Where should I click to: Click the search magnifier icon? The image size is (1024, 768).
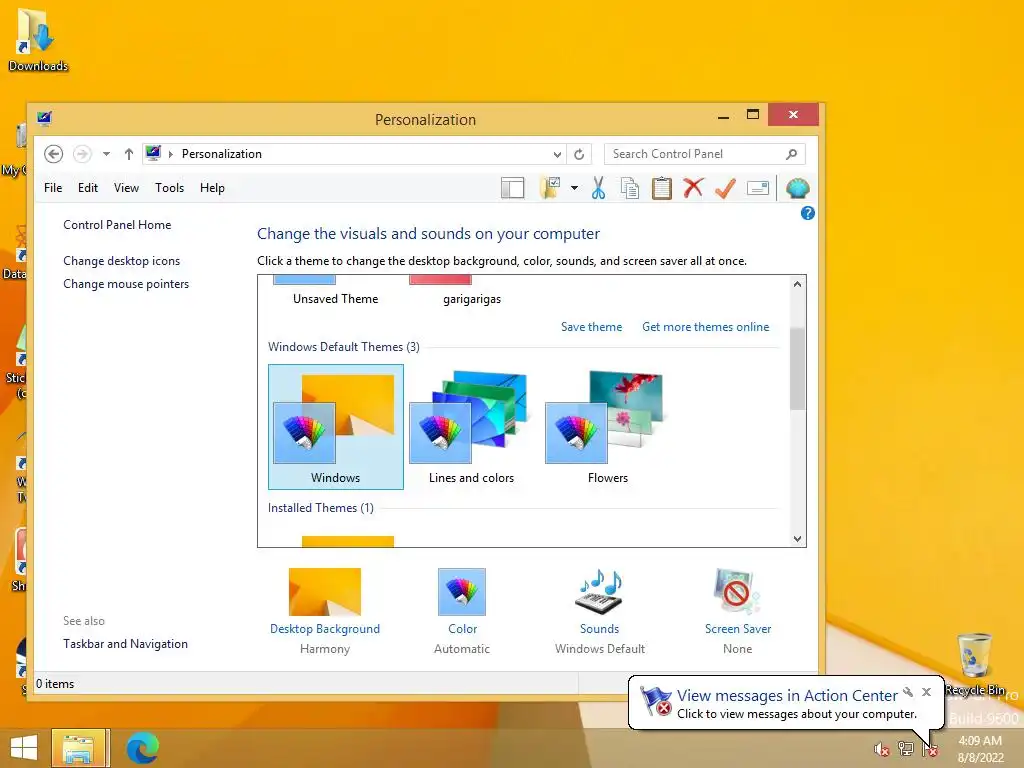click(x=792, y=154)
